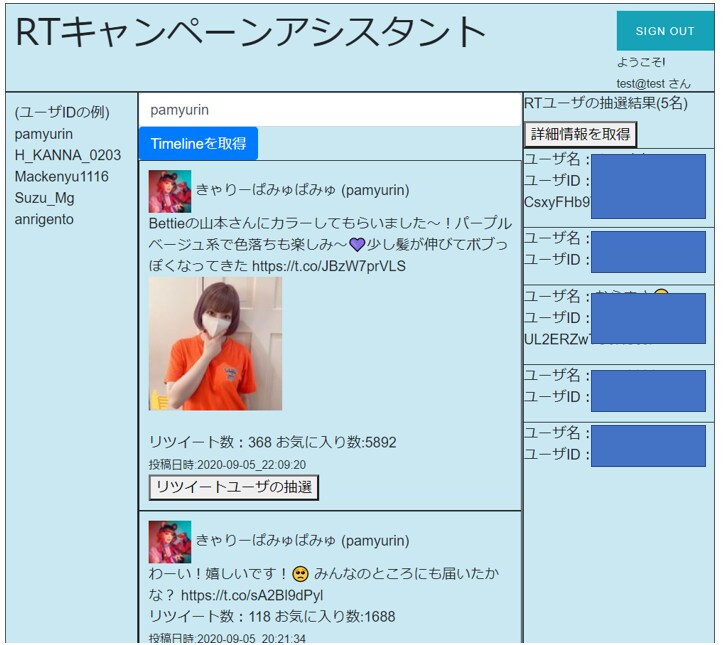Image resolution: width=723 pixels, height=645 pixels.
Task: Click the Bettieの山本さん tweet body text
Action: [330, 245]
